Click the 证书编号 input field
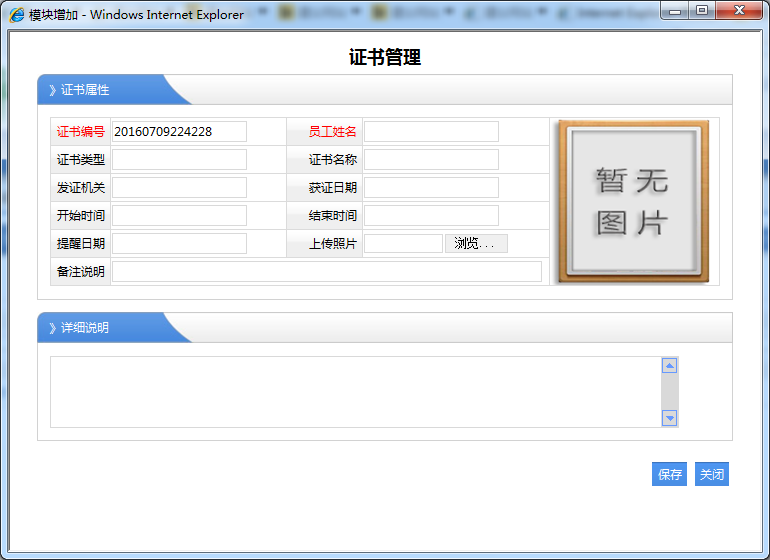Screen dimensions: 770x560 179,132
